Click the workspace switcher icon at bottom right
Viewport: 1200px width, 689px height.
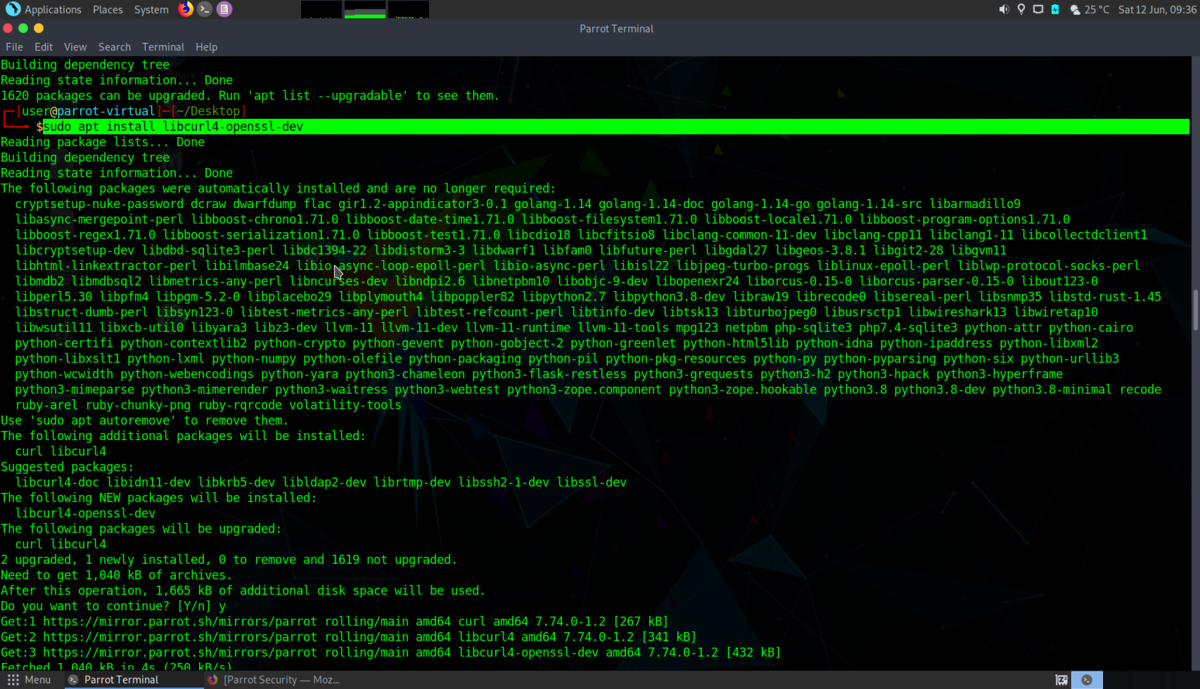[x=1087, y=680]
